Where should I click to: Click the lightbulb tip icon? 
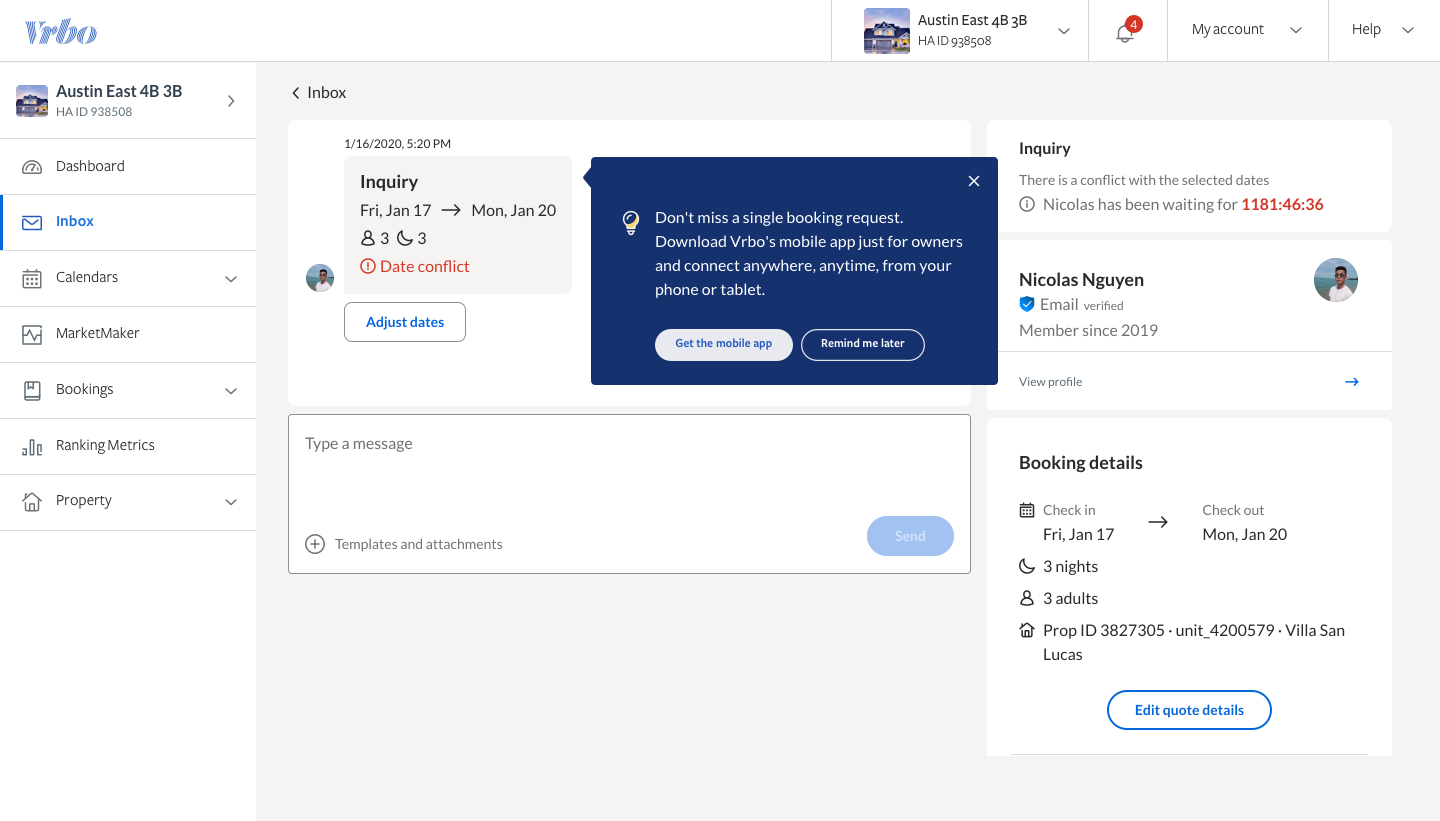coord(631,222)
